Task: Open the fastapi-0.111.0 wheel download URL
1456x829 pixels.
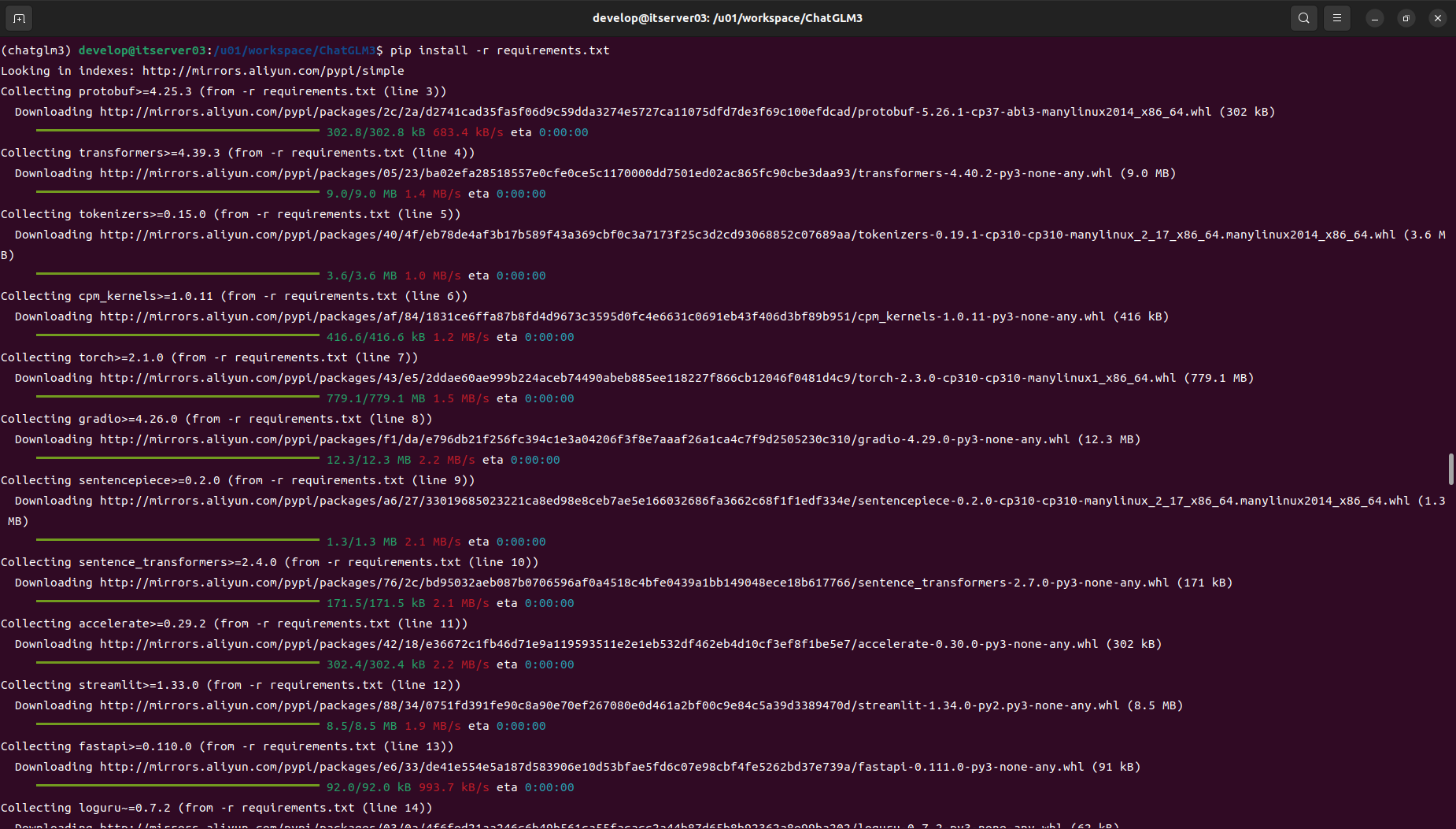Action: click(x=592, y=767)
